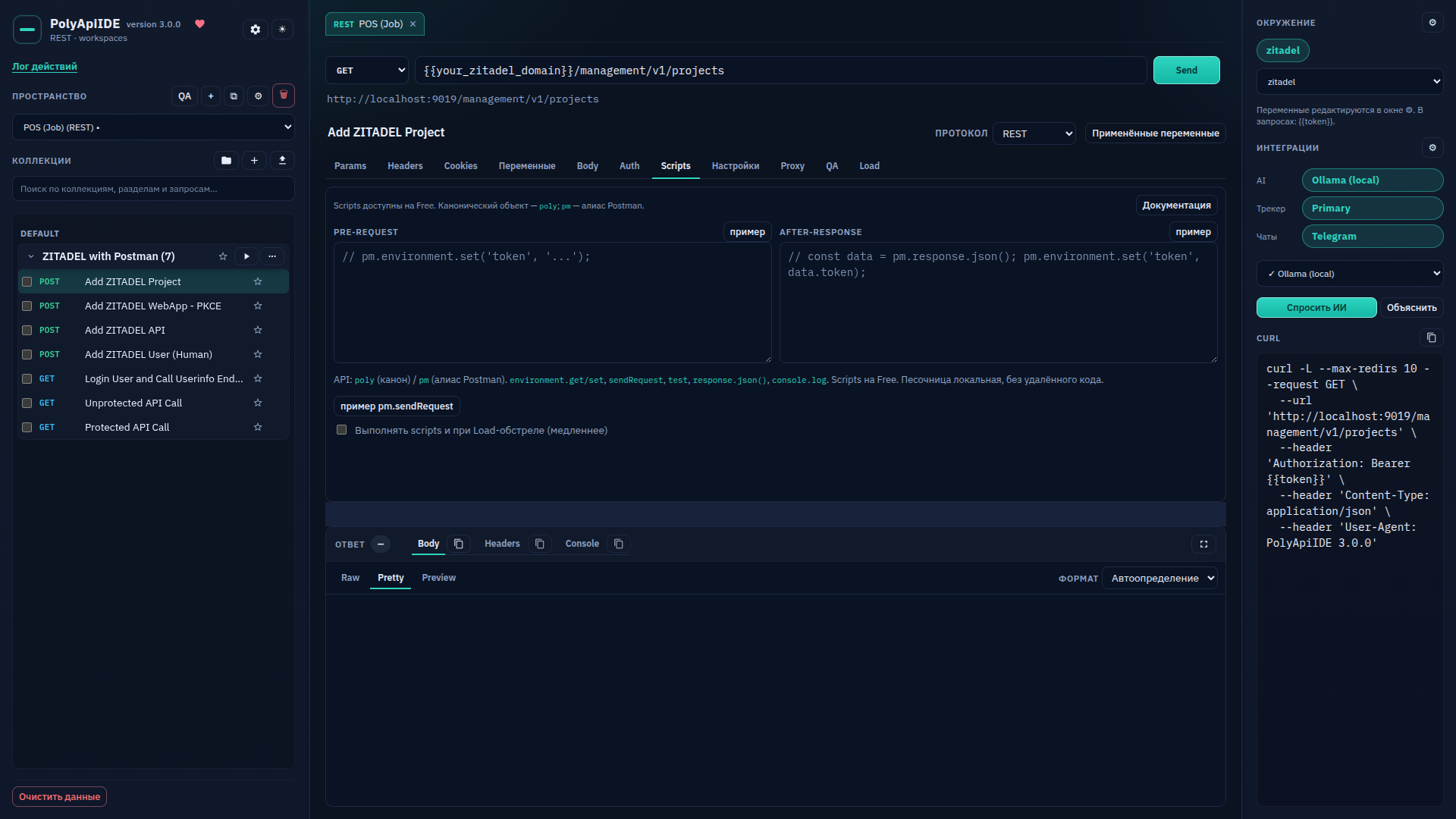1456x819 pixels.
Task: Check the Protected API Call checkbox
Action: (27, 427)
